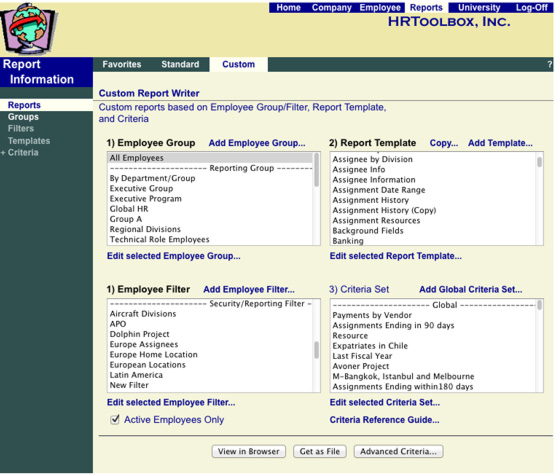Select the Custom tab
Viewport: 556px width, 475px height.
(238, 65)
